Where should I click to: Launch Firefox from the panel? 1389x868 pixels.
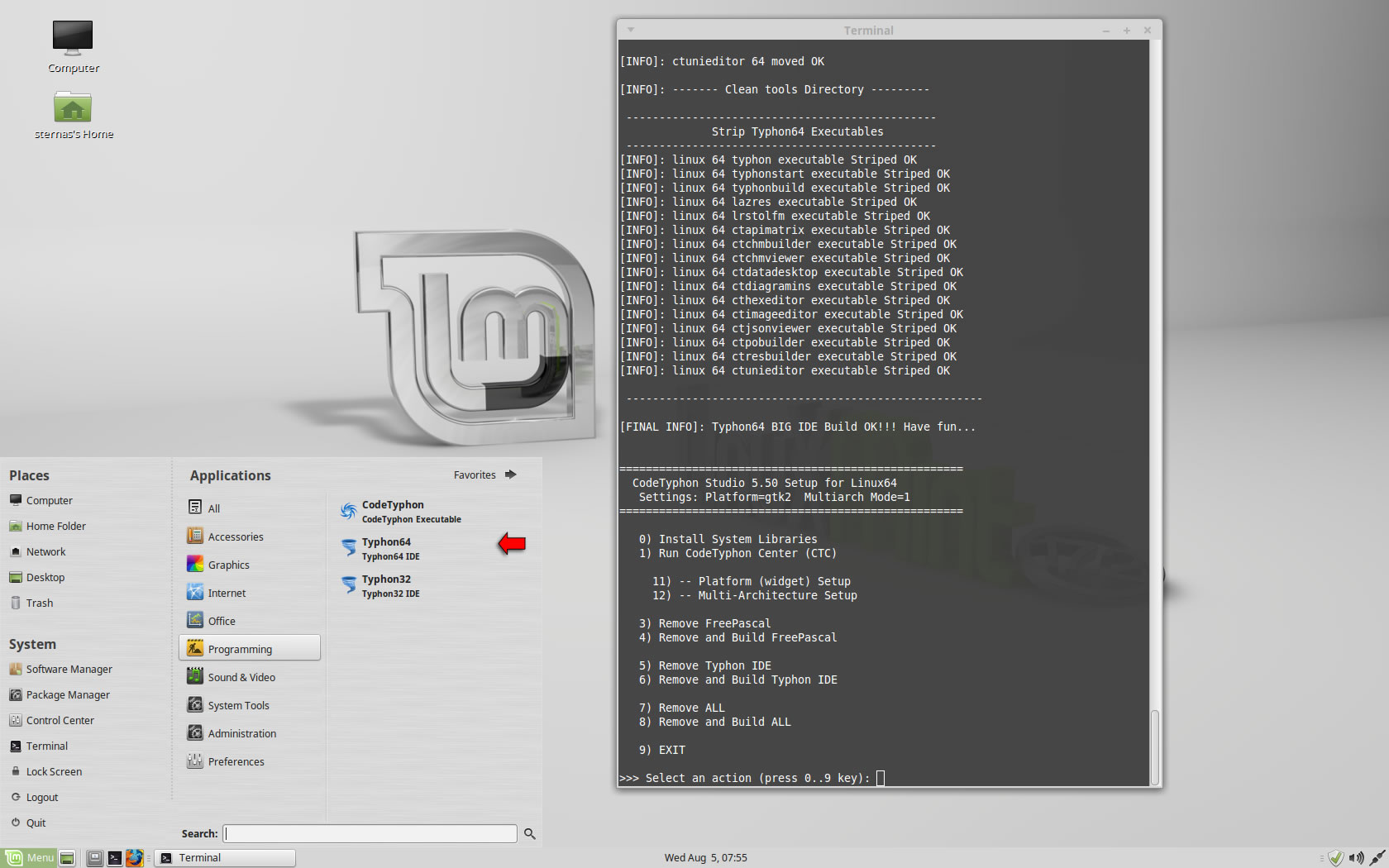pyautogui.click(x=135, y=858)
